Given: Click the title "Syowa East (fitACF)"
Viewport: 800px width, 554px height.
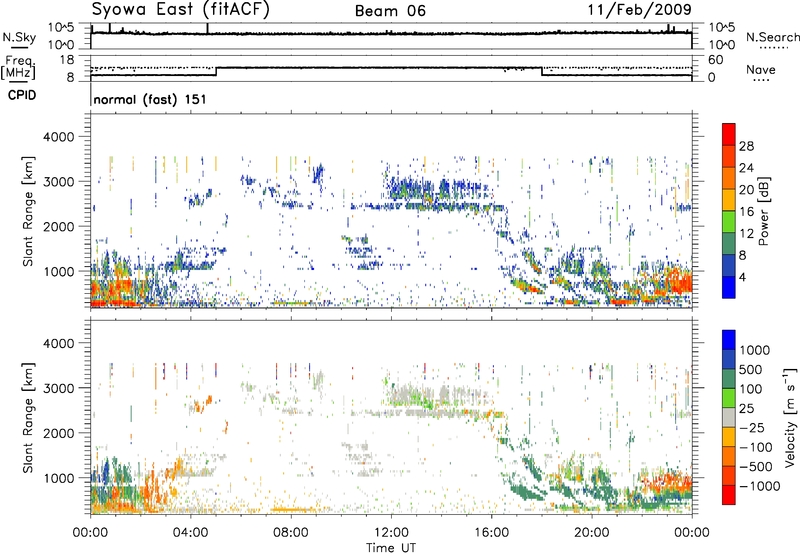Looking at the screenshot, I should pos(180,10).
